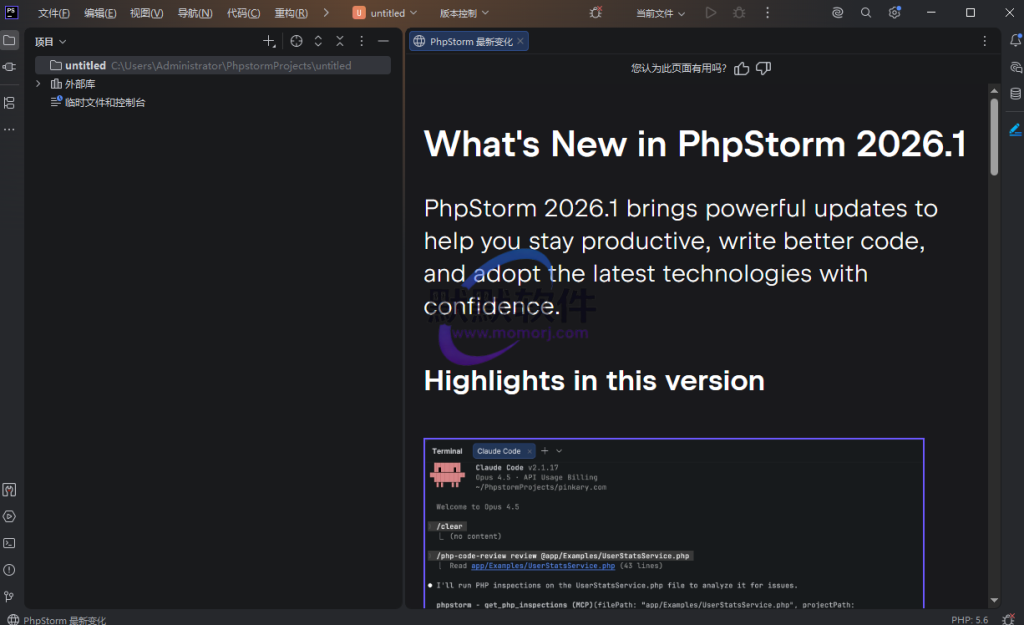Open the untitled project selector dropdown
Image resolution: width=1024 pixels, height=625 pixels.
(385, 13)
